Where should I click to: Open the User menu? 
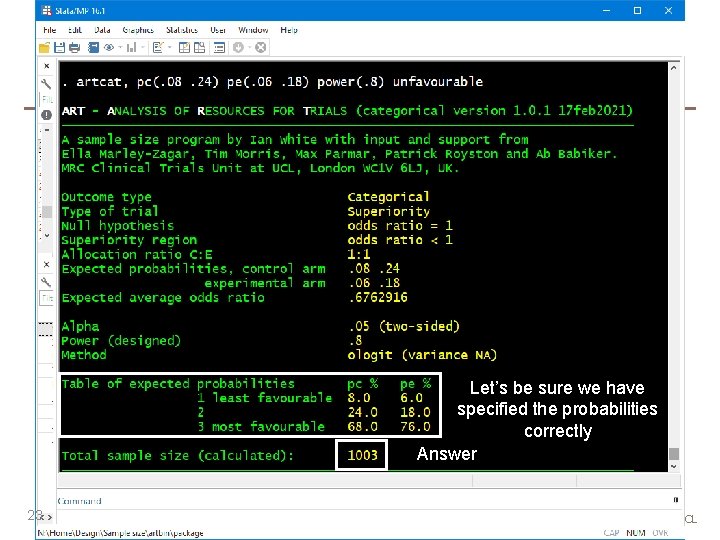[218, 30]
